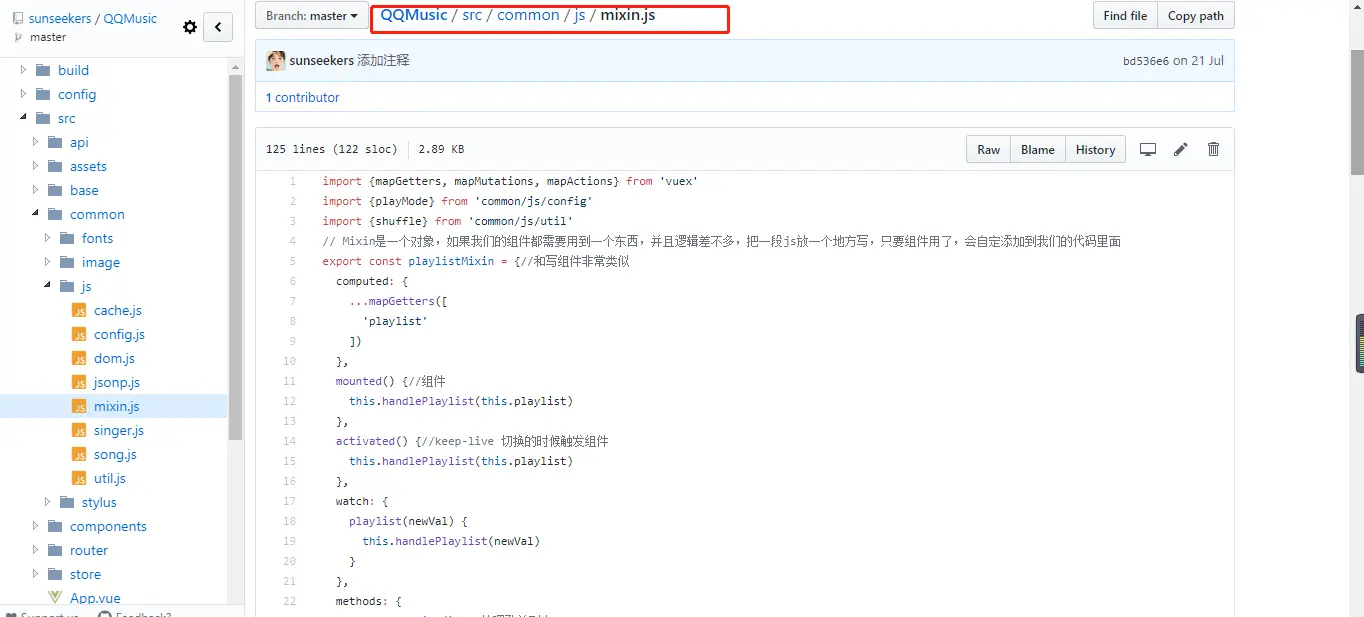Delete this file with trash icon
This screenshot has width=1364, height=617.
tap(1213, 149)
